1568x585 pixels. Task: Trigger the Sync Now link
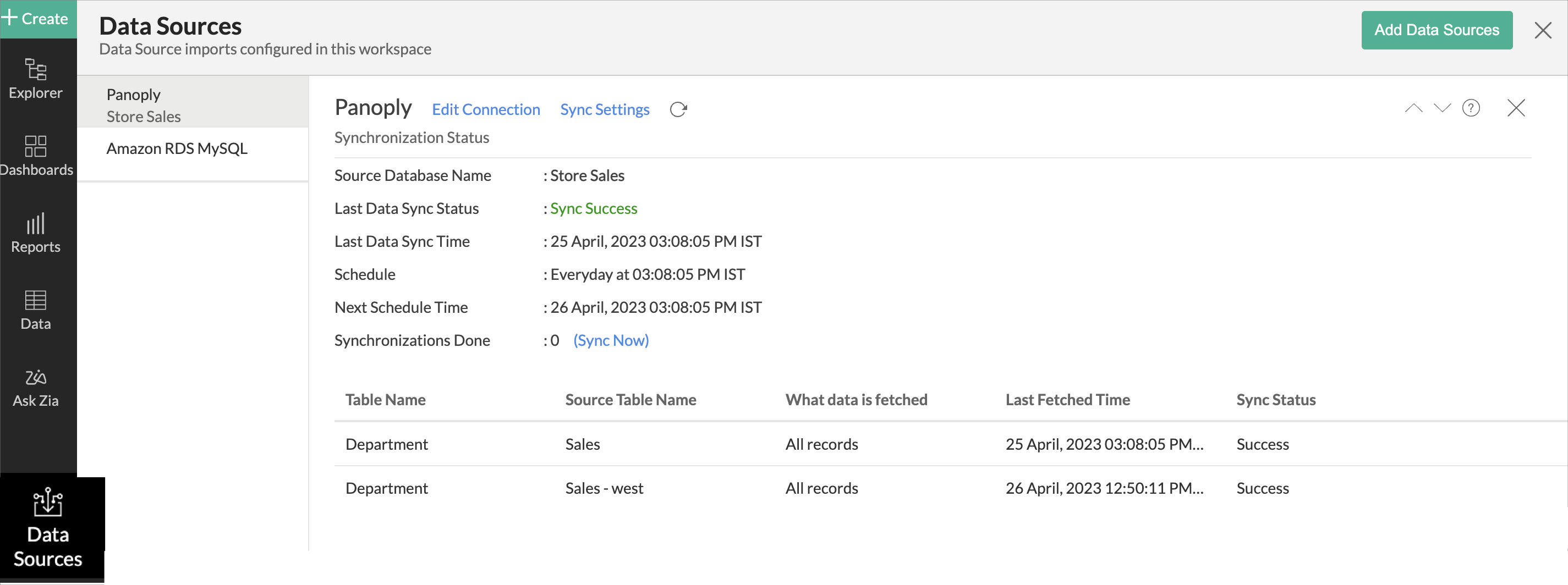click(611, 340)
